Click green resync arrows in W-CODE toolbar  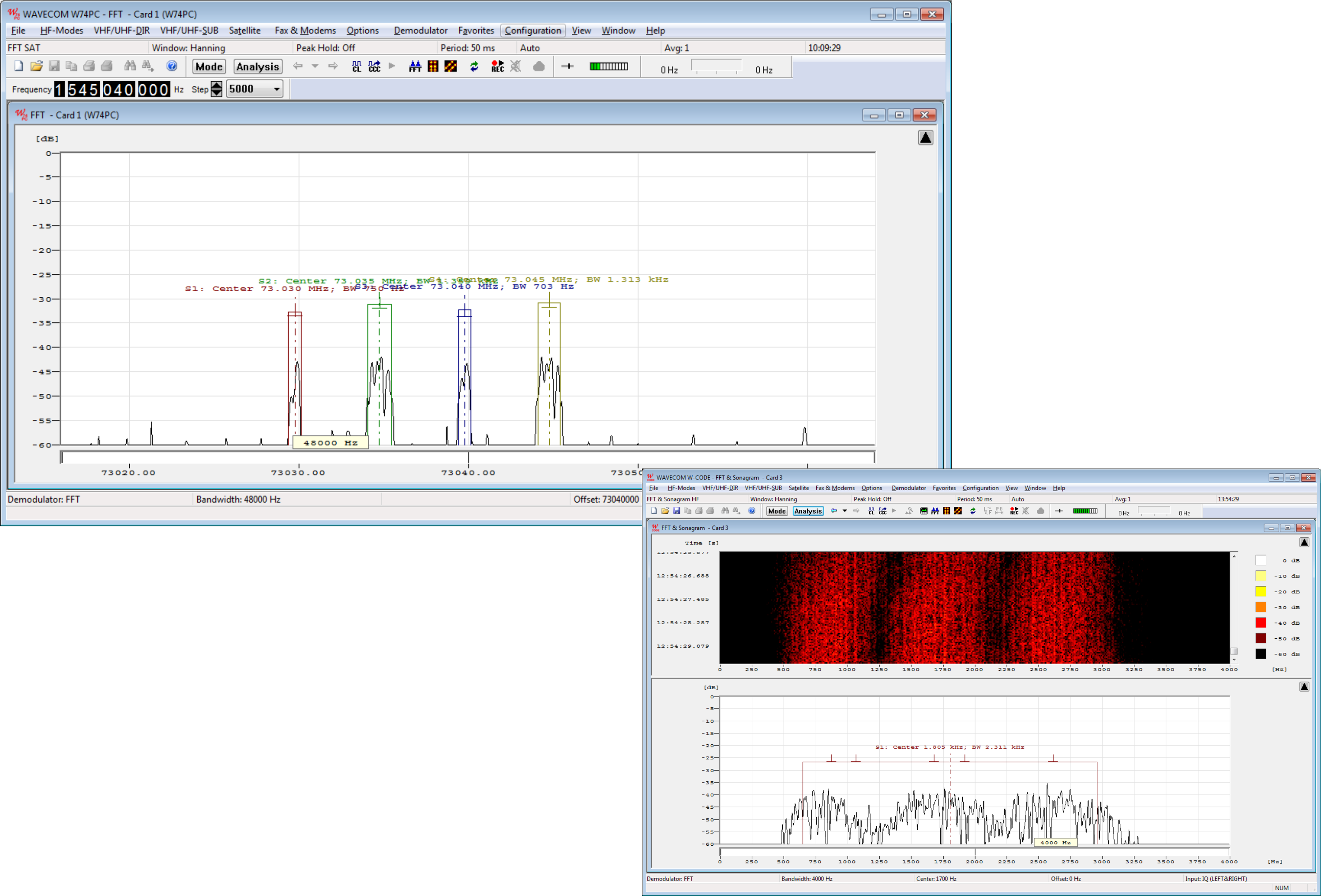click(972, 511)
